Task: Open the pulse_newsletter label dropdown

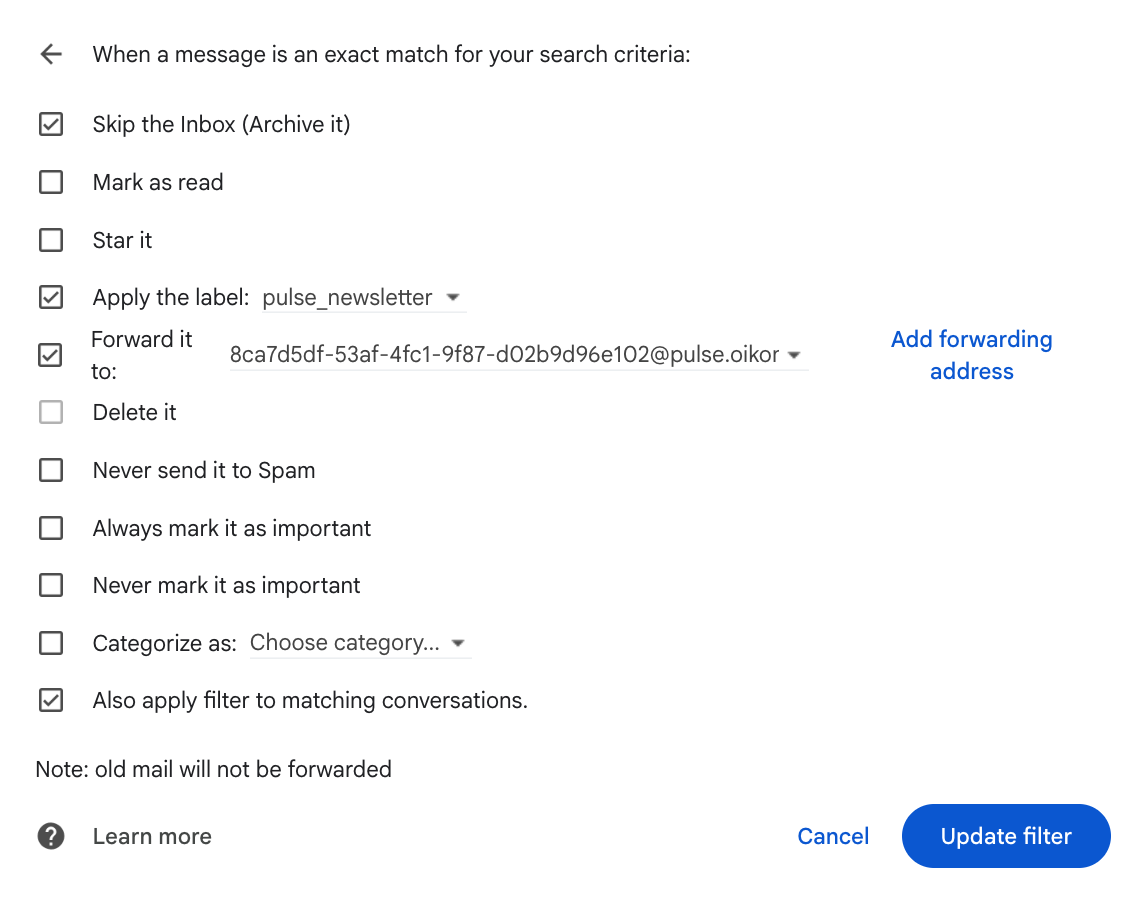Action: point(453,297)
